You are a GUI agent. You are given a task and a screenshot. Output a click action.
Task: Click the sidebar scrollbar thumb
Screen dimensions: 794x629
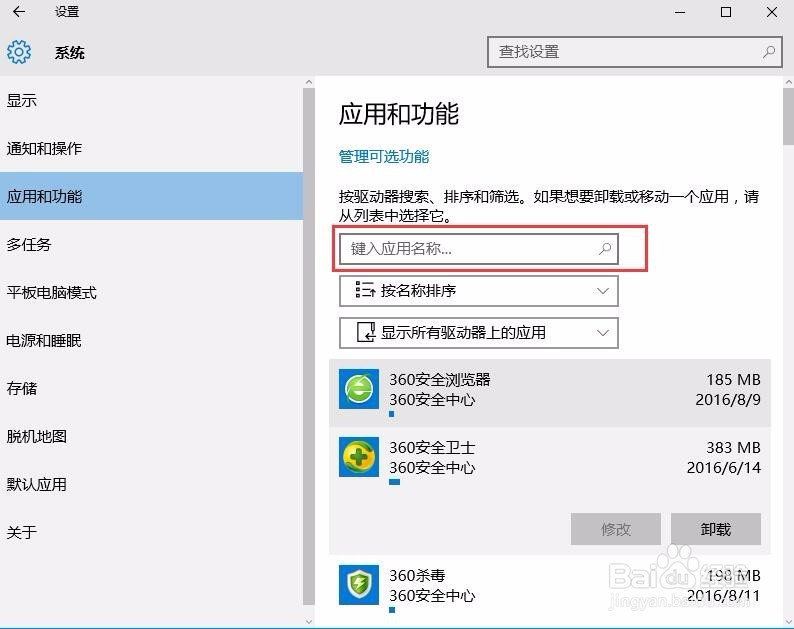coord(309,346)
